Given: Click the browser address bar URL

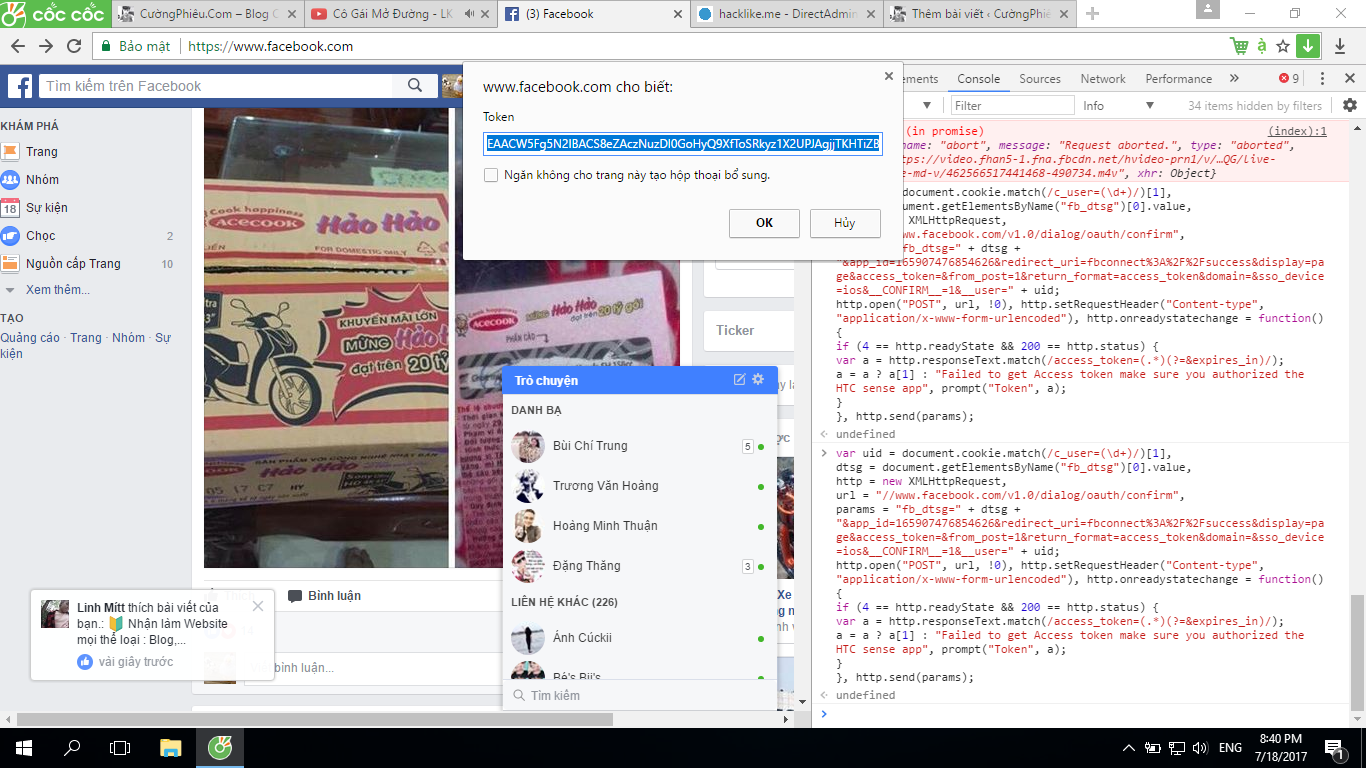Looking at the screenshot, I should click(270, 46).
